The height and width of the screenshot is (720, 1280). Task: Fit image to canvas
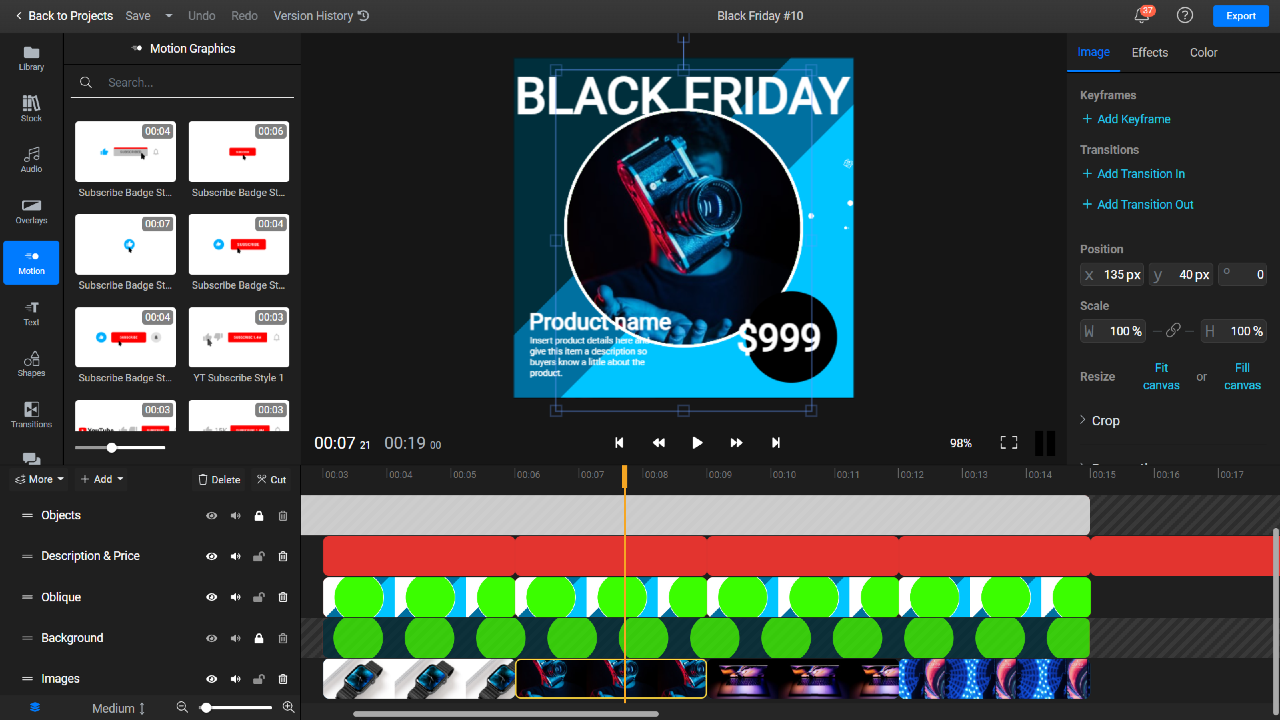[1161, 377]
